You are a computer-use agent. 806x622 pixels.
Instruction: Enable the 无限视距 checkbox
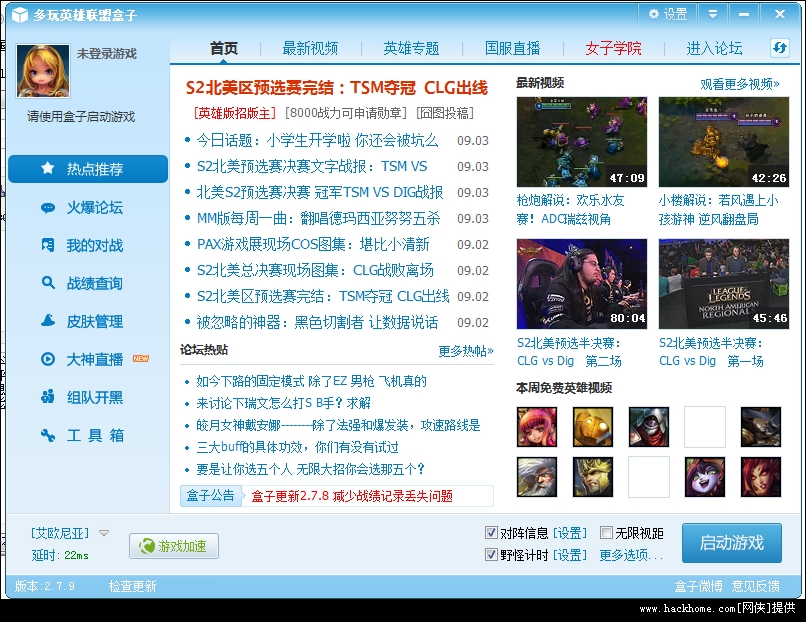click(x=606, y=533)
